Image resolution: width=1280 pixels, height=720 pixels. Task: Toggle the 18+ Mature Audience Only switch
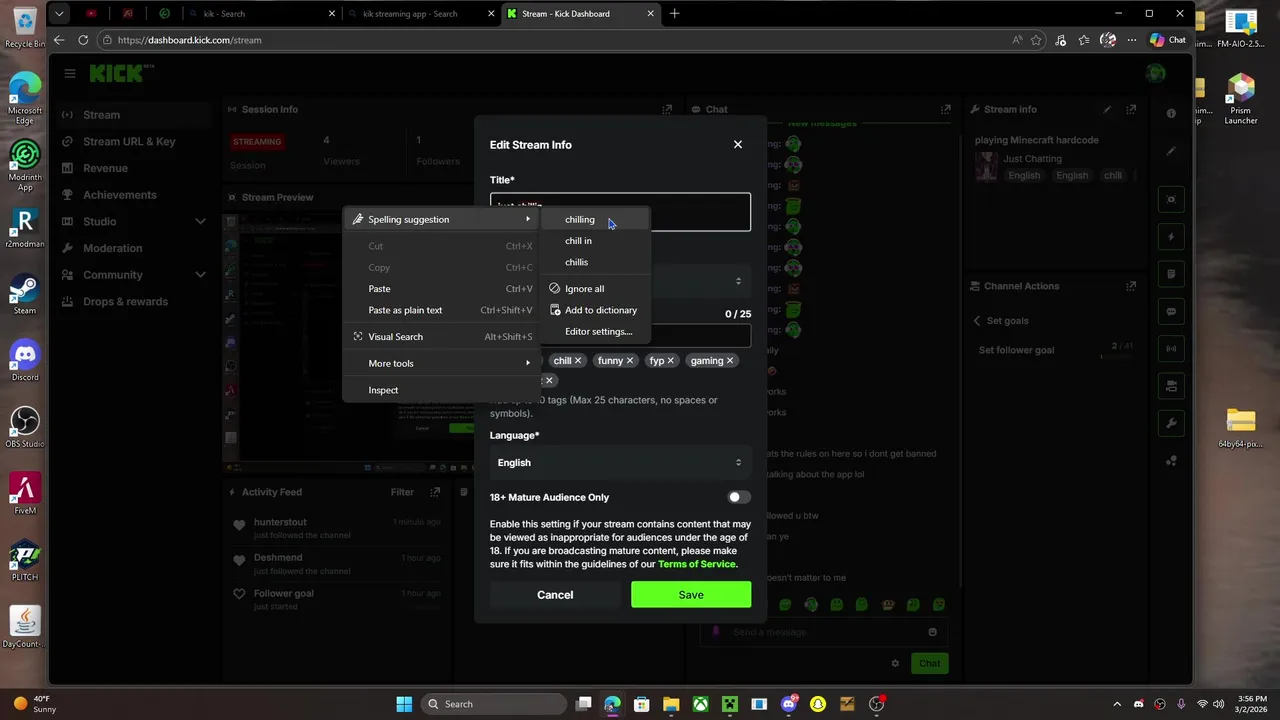[x=738, y=497]
